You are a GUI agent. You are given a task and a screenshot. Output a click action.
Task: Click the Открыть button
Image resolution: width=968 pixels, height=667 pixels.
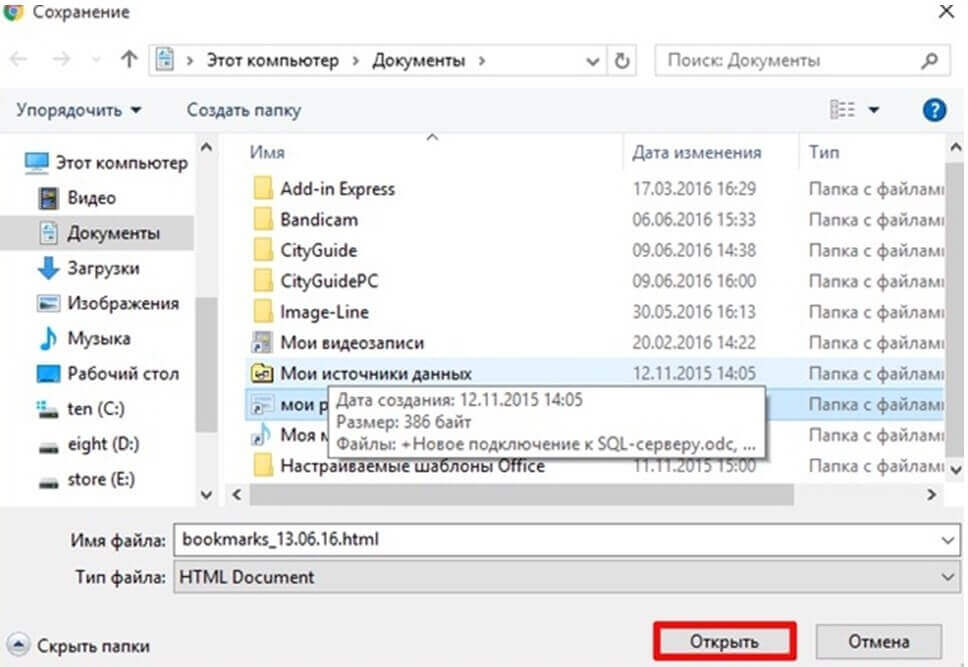point(724,641)
